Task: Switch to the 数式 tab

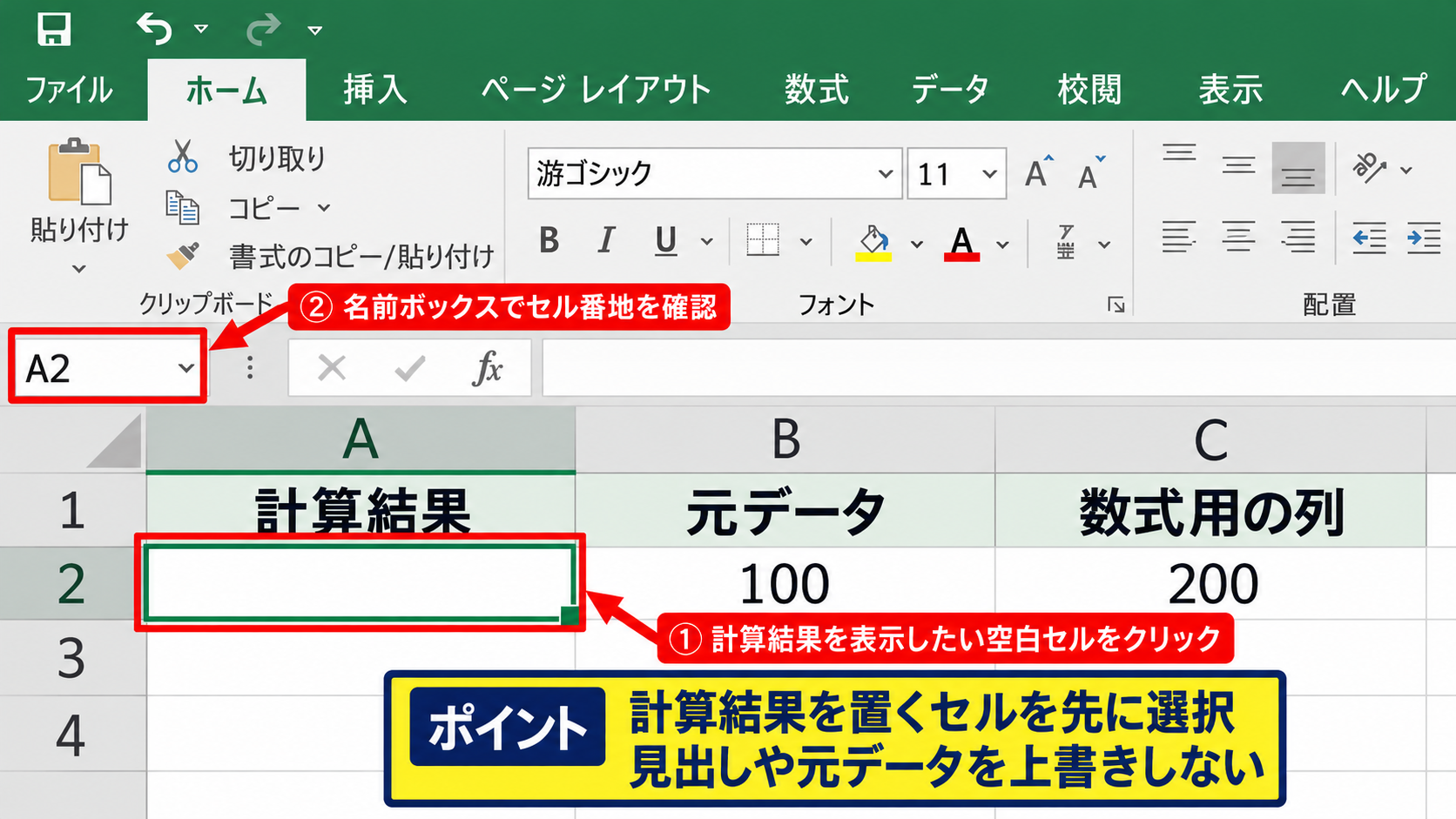Action: 816,90
